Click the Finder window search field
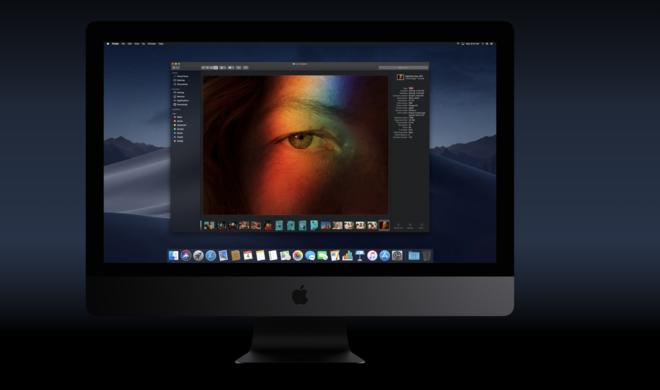This screenshot has height=390, width=660. [403, 67]
